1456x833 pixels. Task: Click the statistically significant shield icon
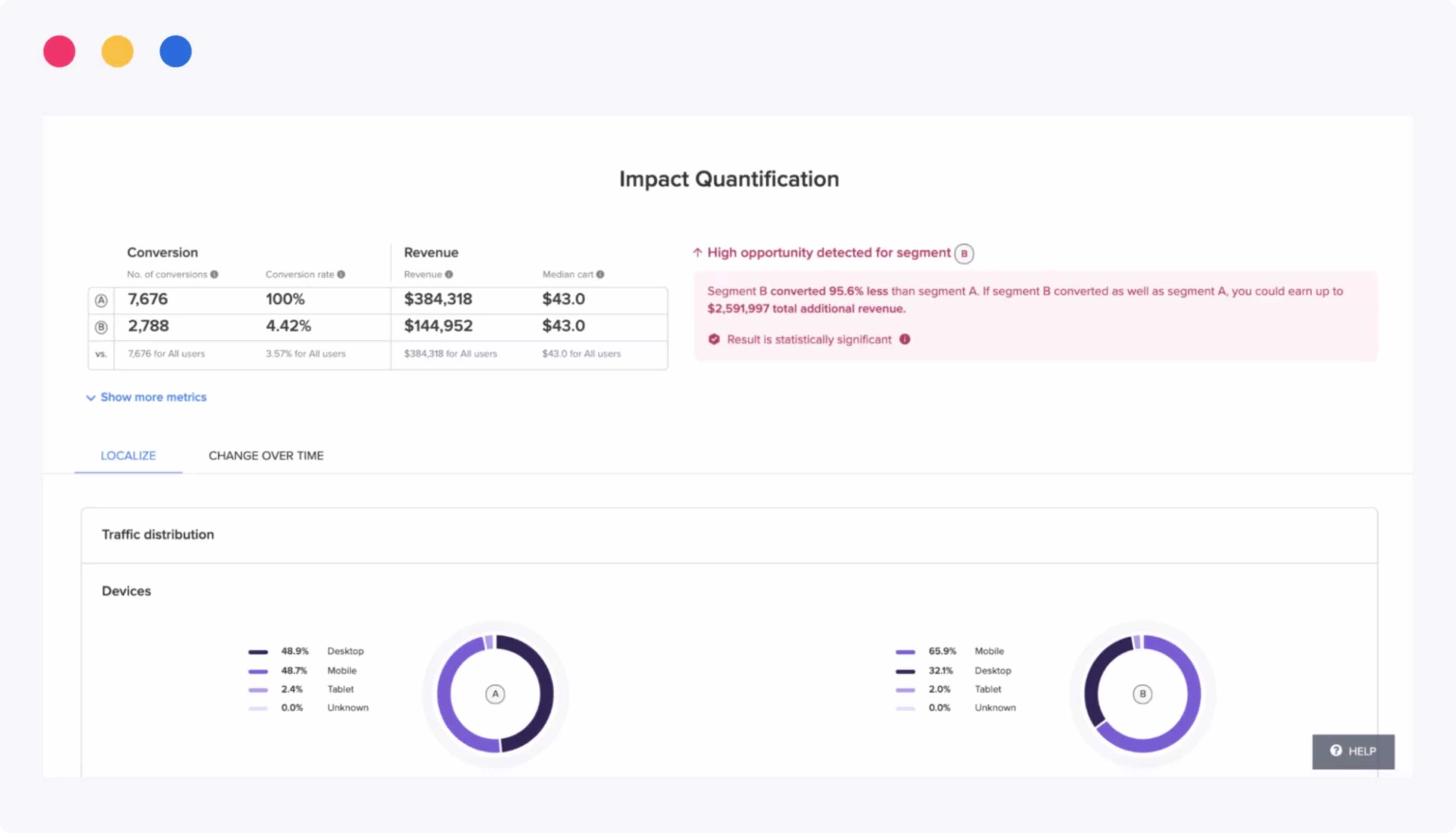click(x=714, y=339)
